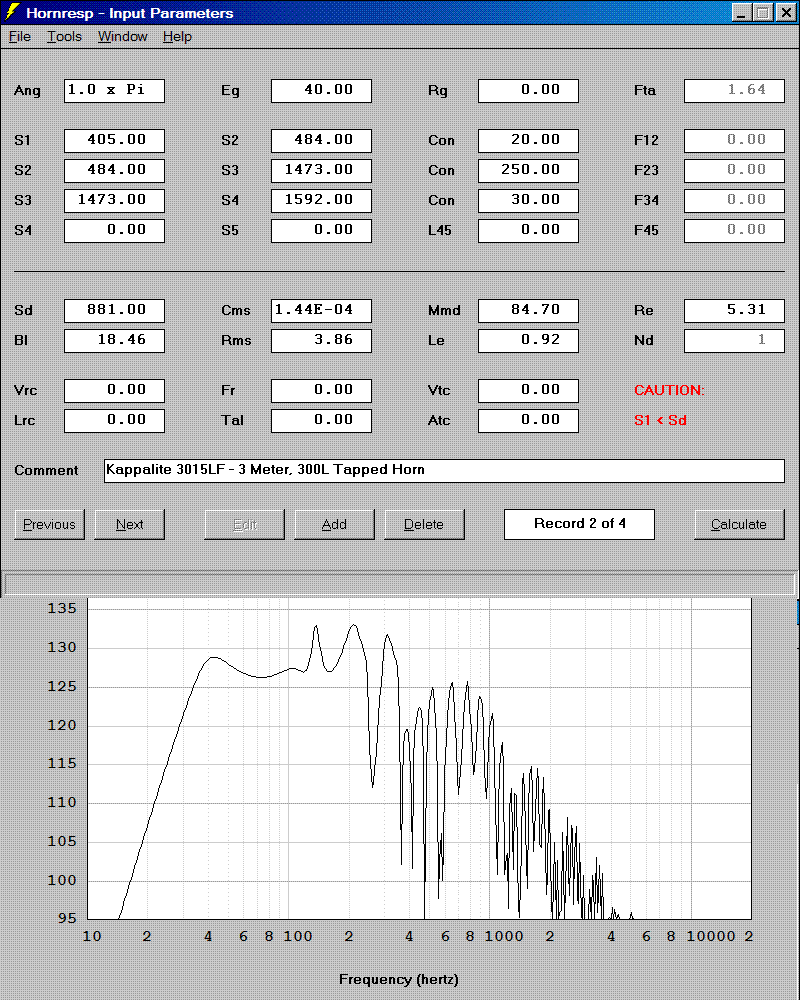Click the Vrc input field
The height and width of the screenshot is (1000, 800).
pos(114,390)
